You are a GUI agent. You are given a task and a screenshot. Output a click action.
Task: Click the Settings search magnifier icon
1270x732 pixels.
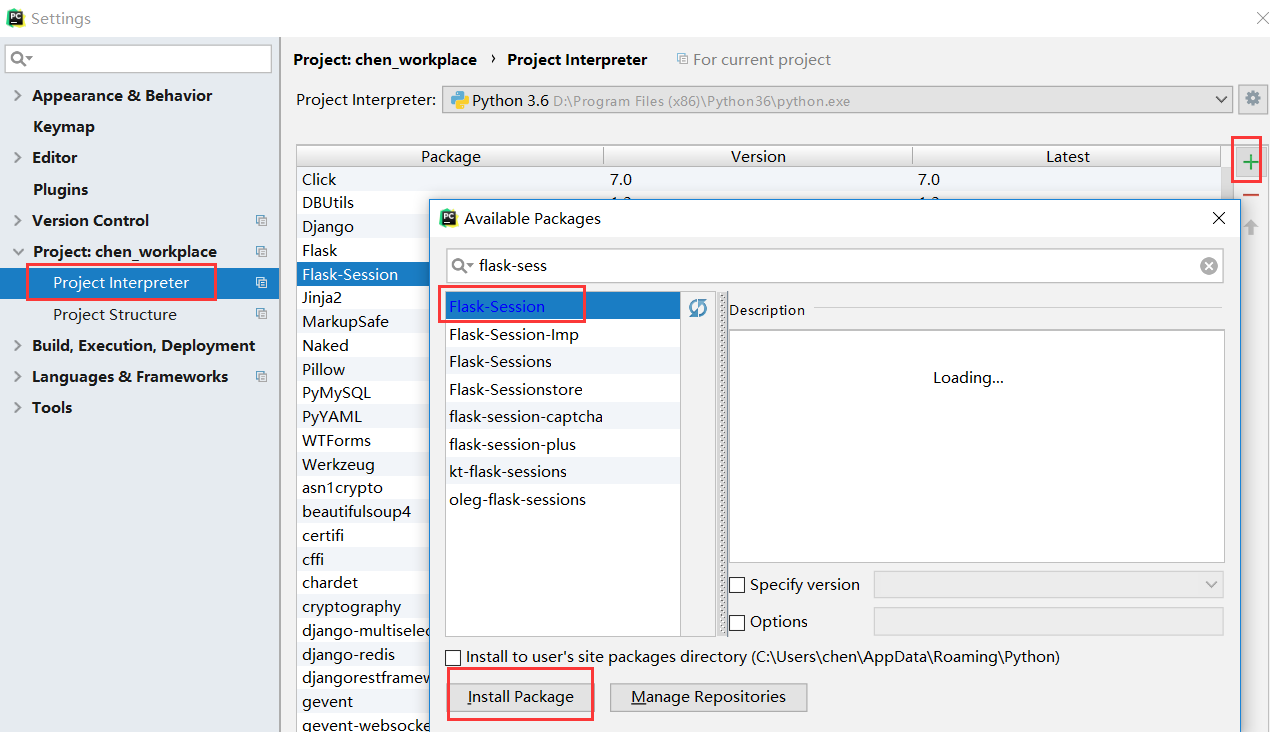[21, 59]
